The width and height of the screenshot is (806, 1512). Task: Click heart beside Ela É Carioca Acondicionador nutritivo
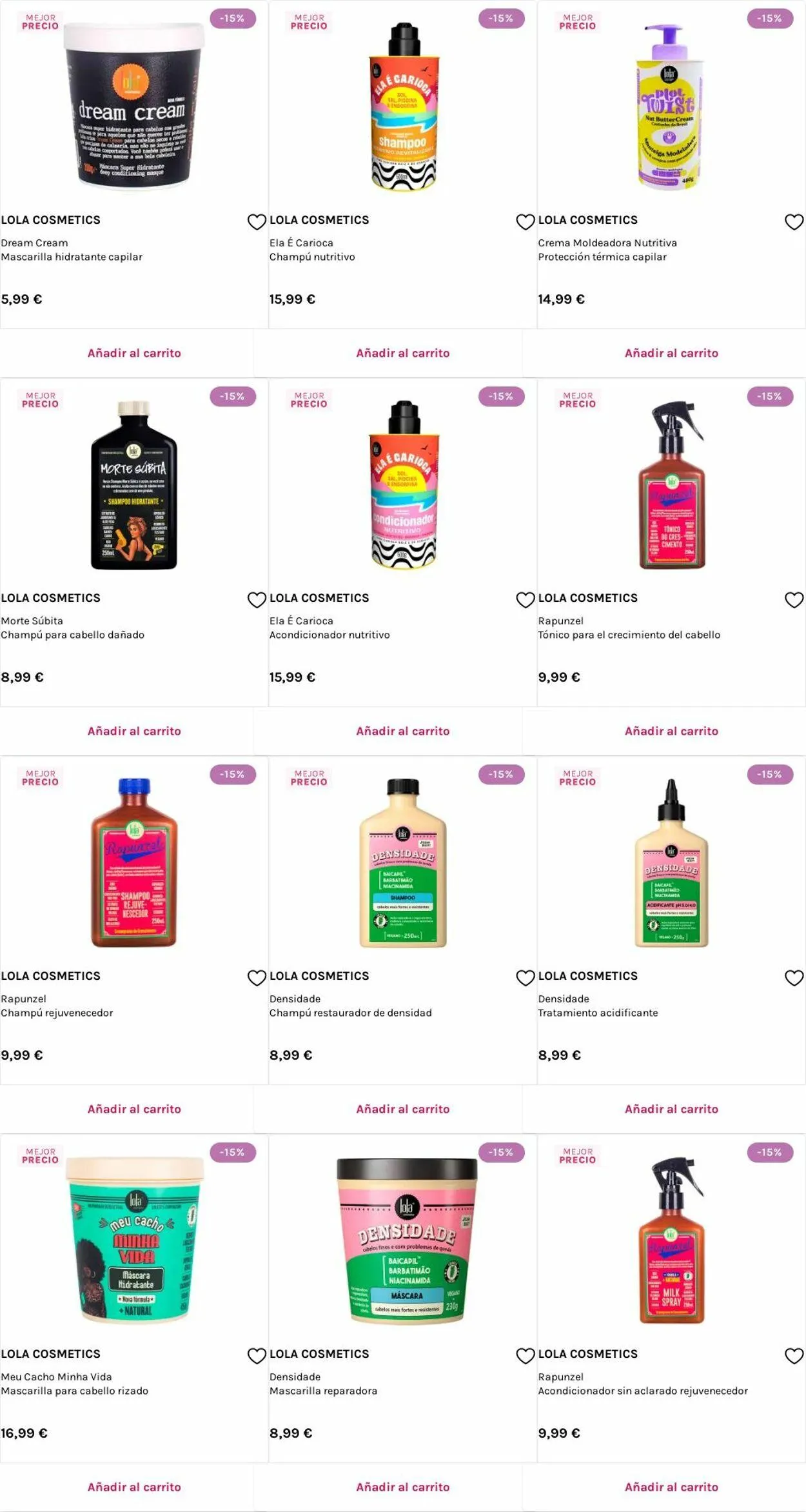coord(526,600)
